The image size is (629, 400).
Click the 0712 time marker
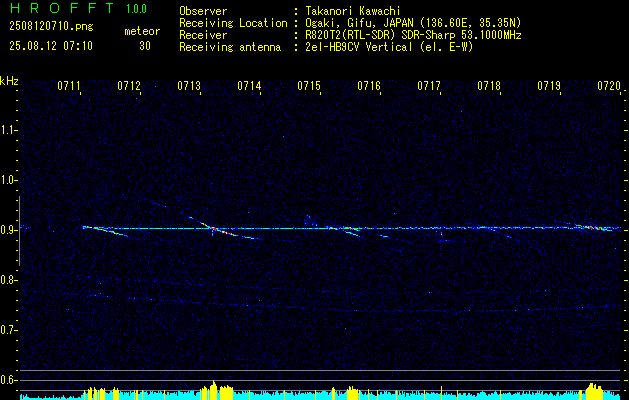tap(129, 85)
